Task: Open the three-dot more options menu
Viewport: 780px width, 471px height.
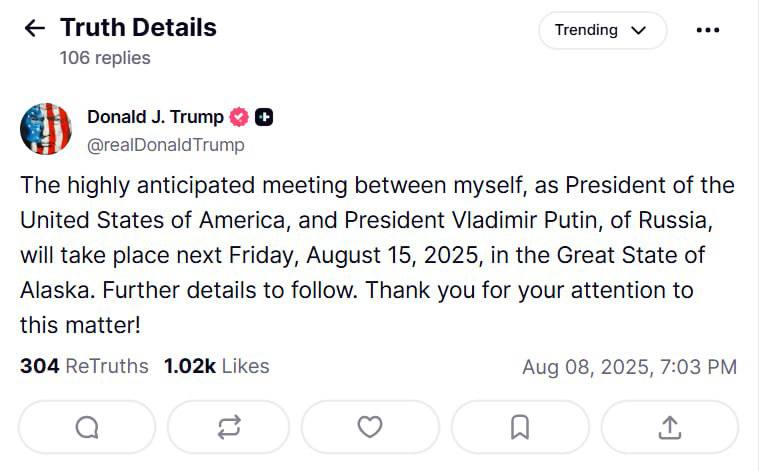Action: tap(707, 30)
